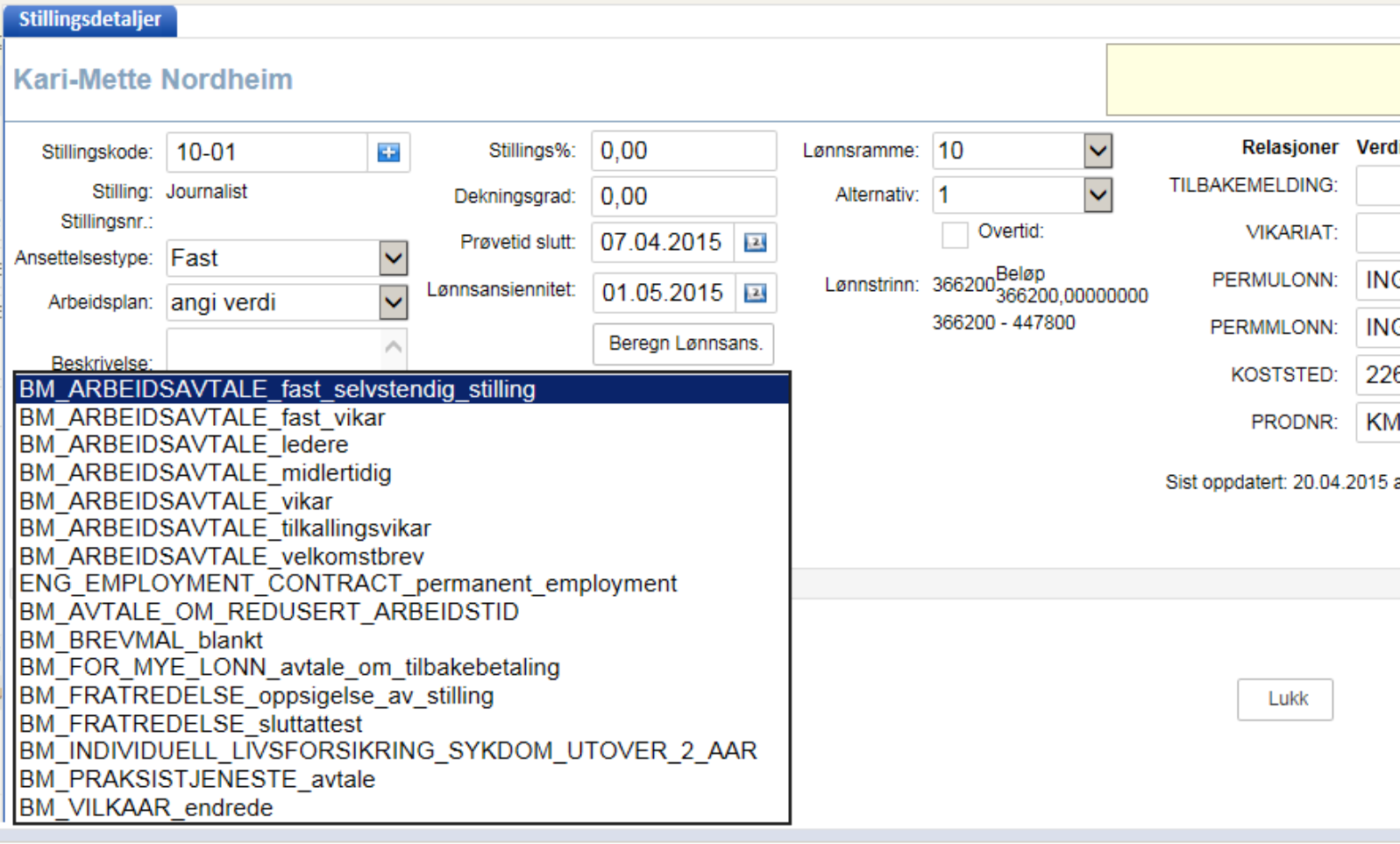Click the Beskrivelse scroll up arrow

click(x=394, y=347)
